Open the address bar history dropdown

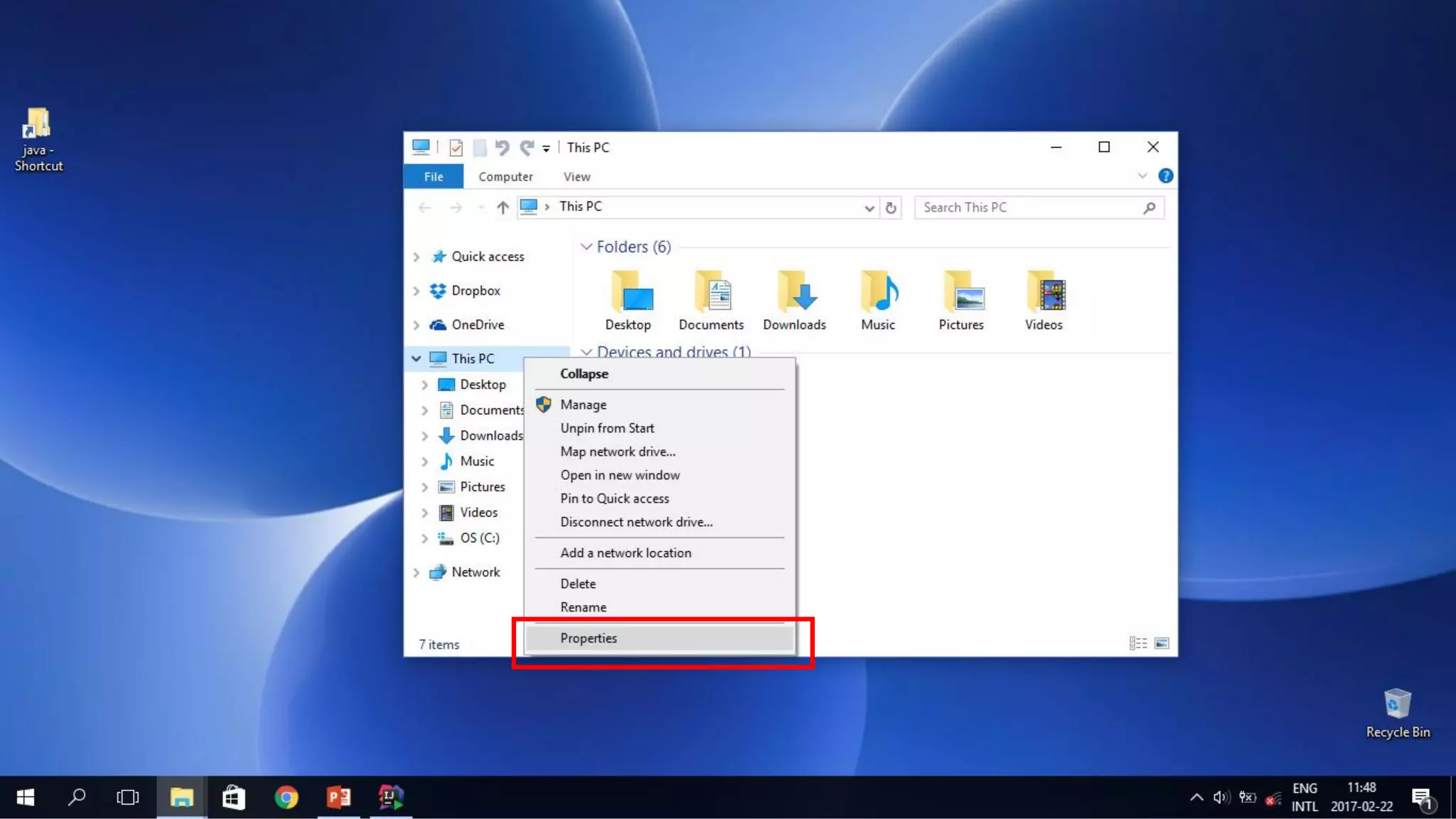tap(869, 208)
